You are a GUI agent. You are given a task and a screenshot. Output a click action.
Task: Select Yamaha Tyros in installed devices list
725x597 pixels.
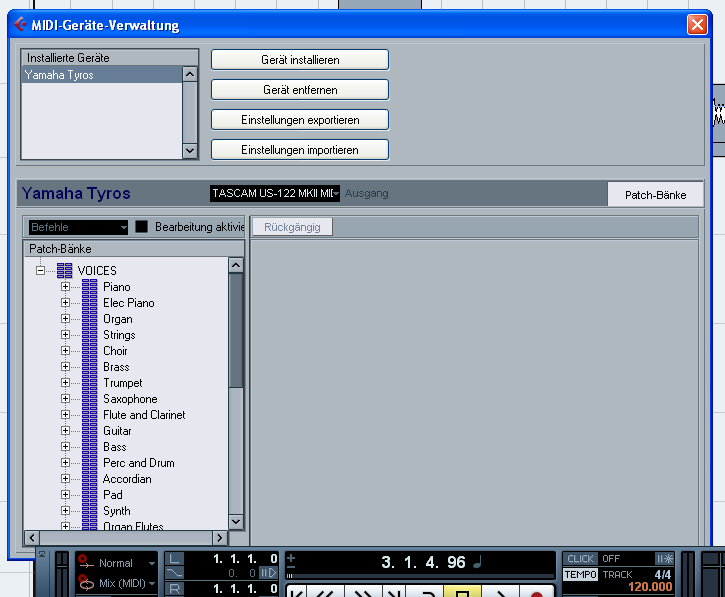click(102, 75)
